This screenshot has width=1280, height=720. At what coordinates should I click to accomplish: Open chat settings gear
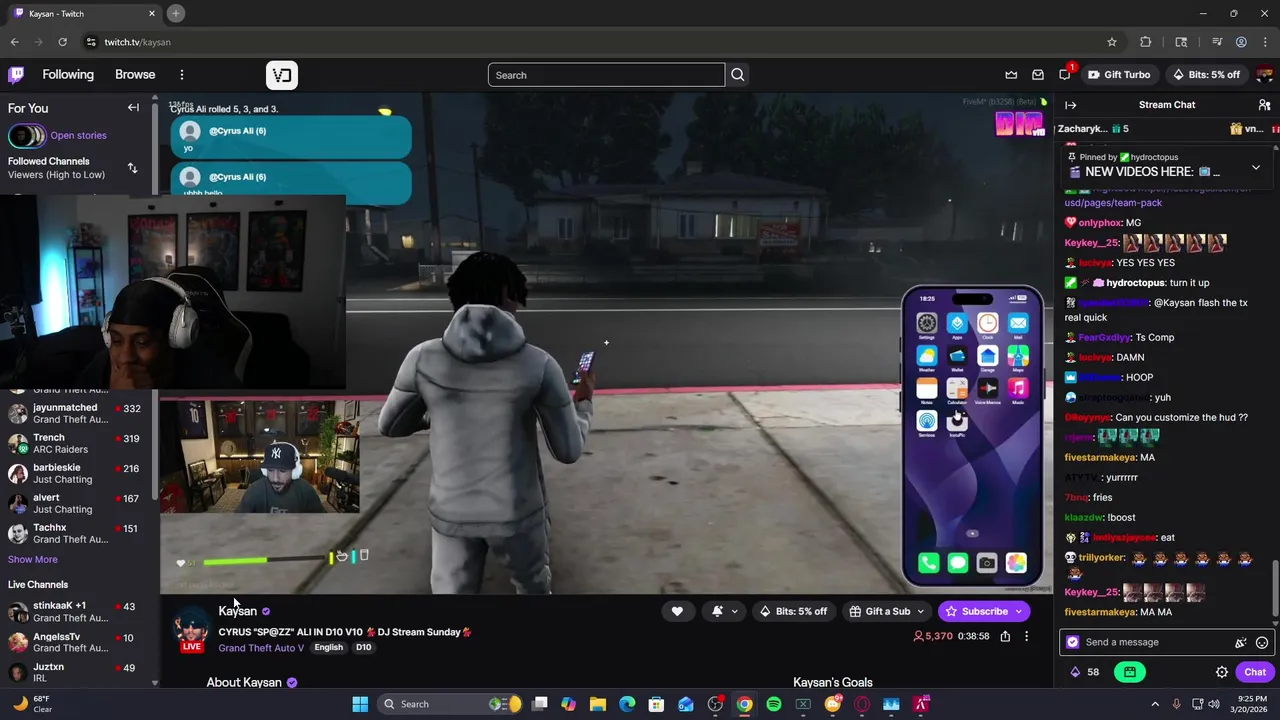tap(1222, 672)
